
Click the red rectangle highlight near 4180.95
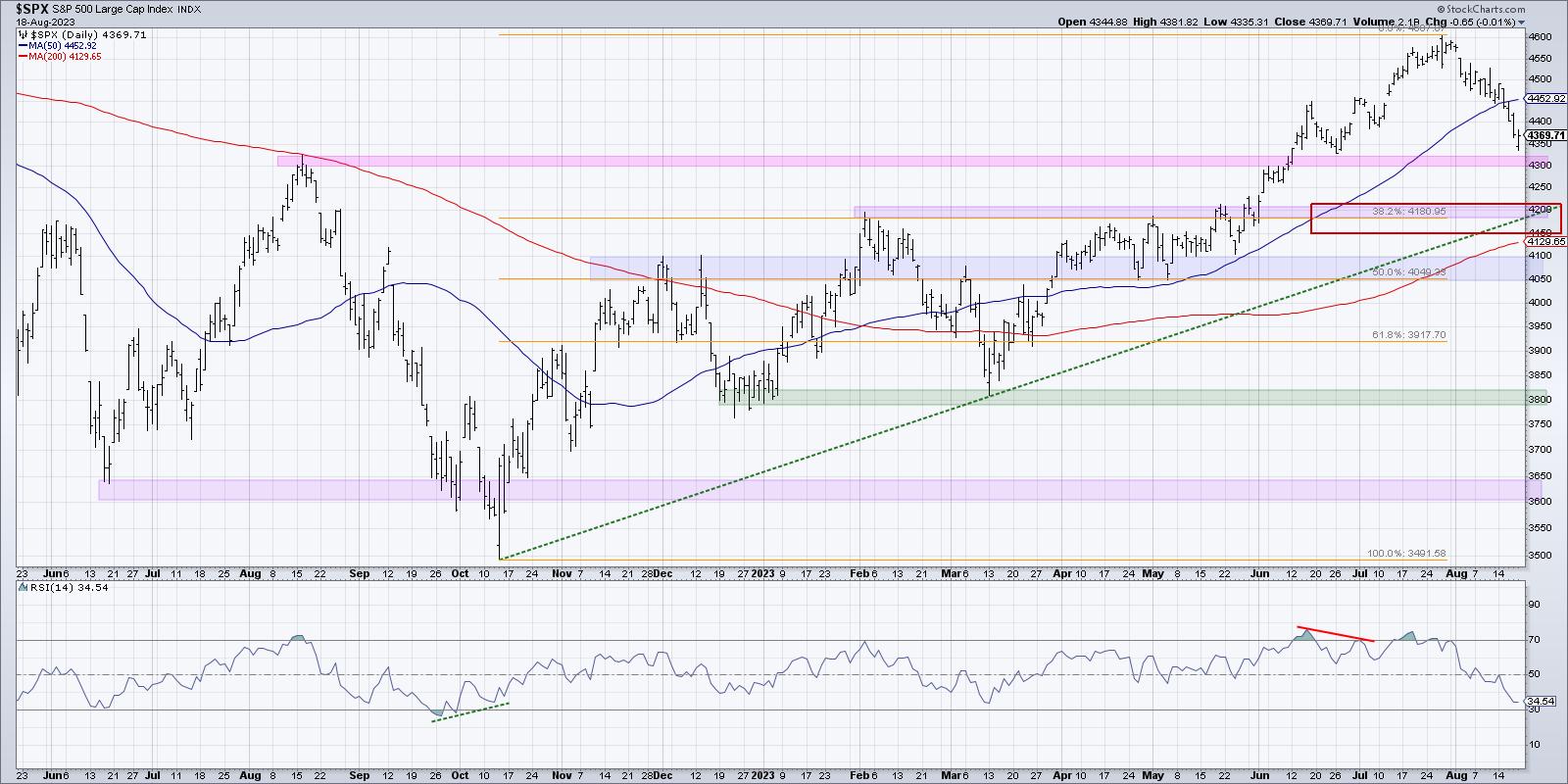coord(1435,219)
